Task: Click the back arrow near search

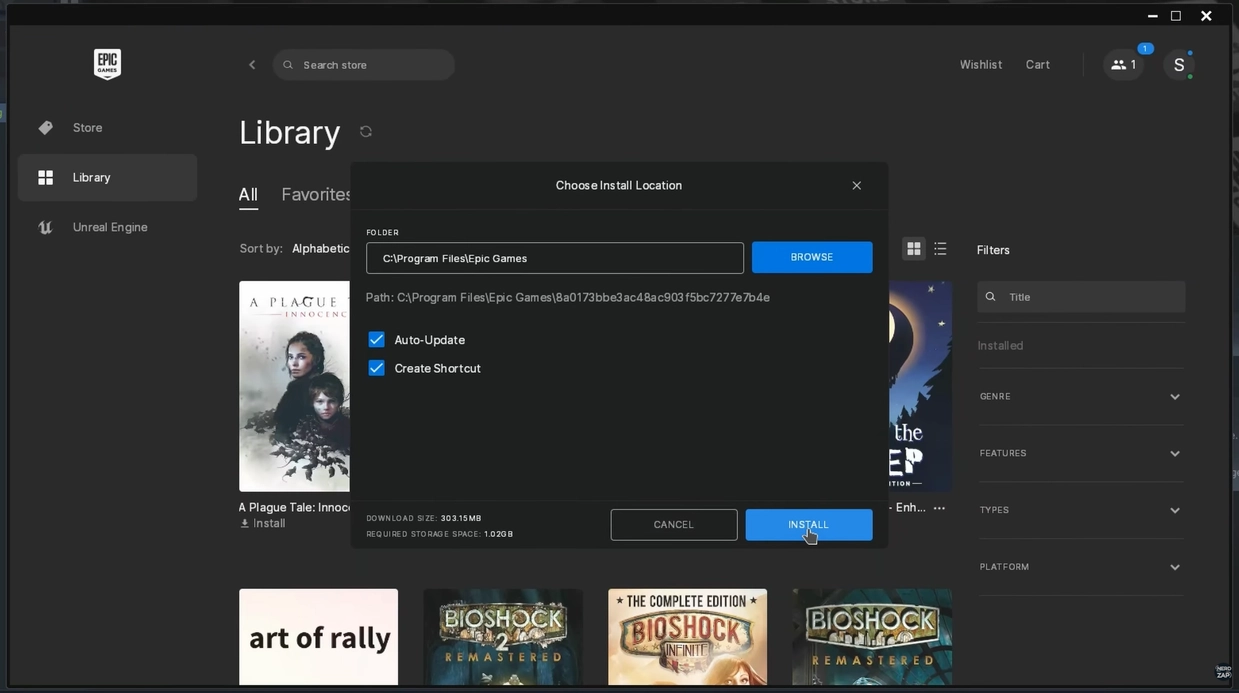Action: tap(252, 65)
